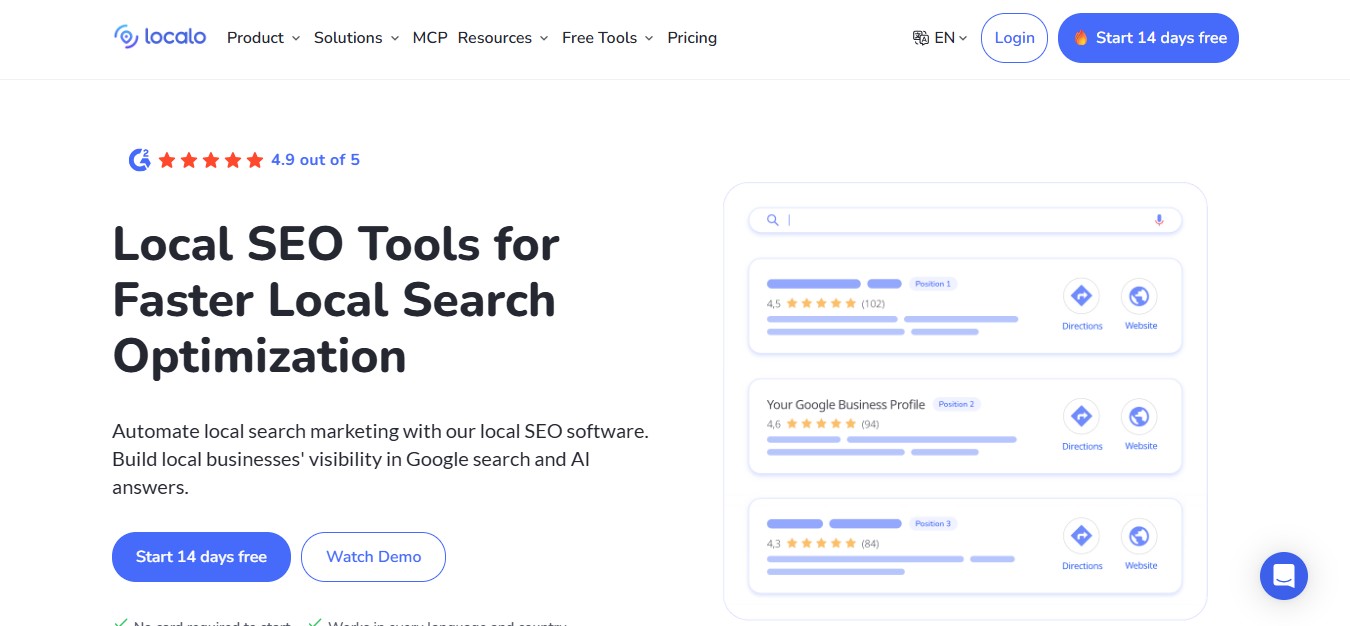The image size is (1350, 626).
Task: Click the header Start 14 days free button
Action: (1148, 38)
